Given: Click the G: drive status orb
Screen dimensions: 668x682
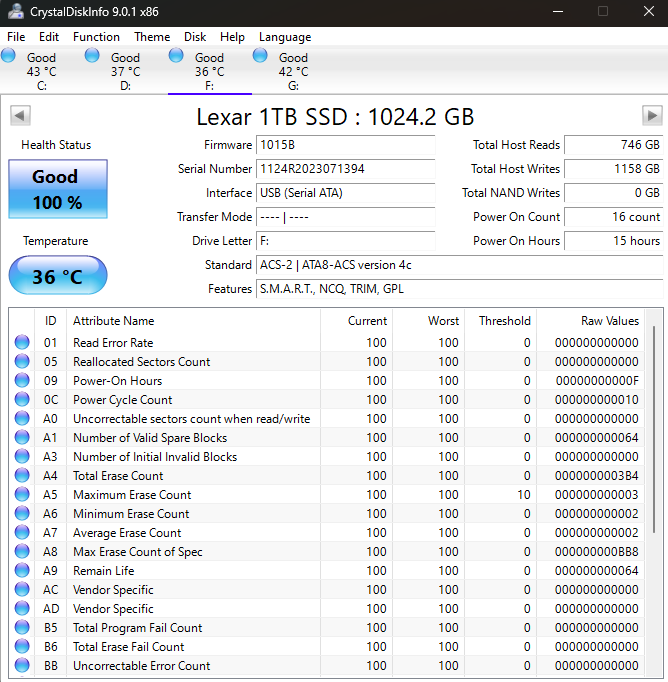Looking at the screenshot, I should coord(261,56).
